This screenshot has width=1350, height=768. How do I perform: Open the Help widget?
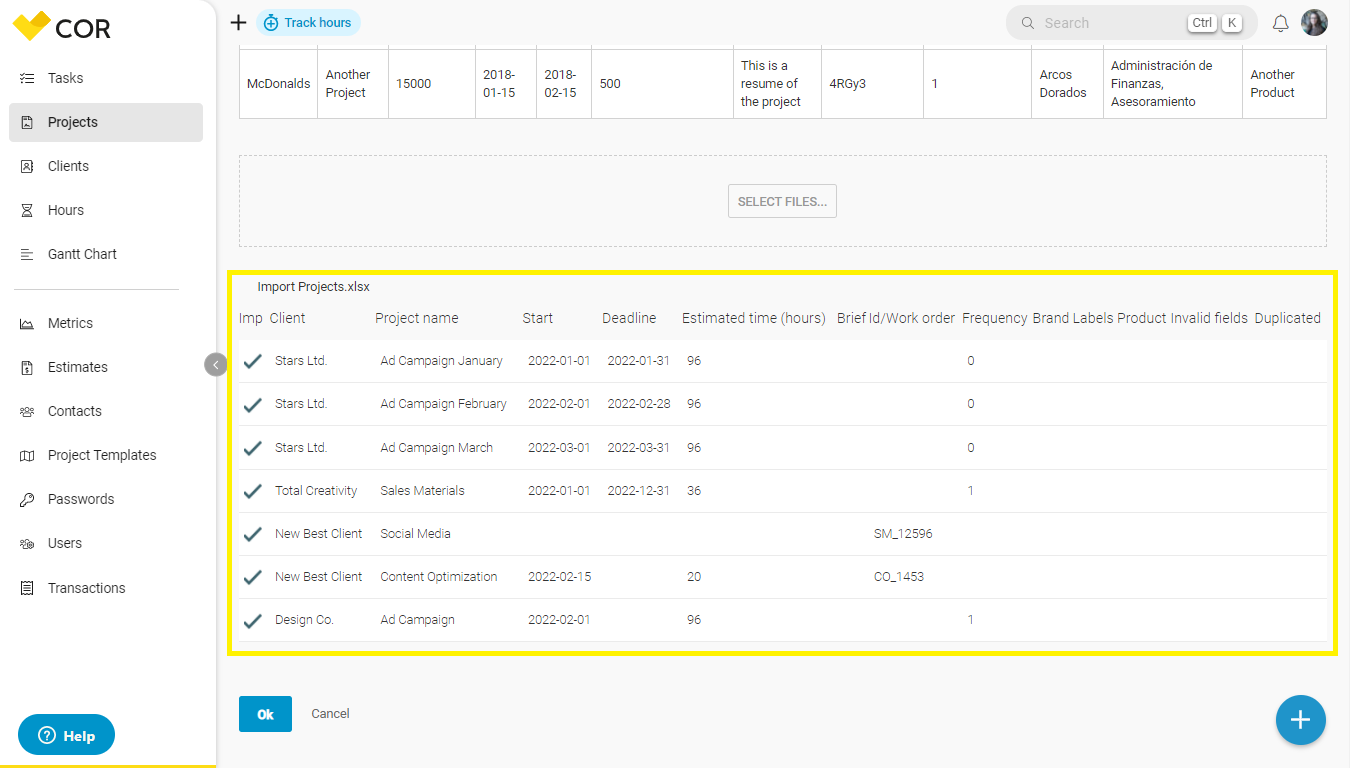(66, 736)
